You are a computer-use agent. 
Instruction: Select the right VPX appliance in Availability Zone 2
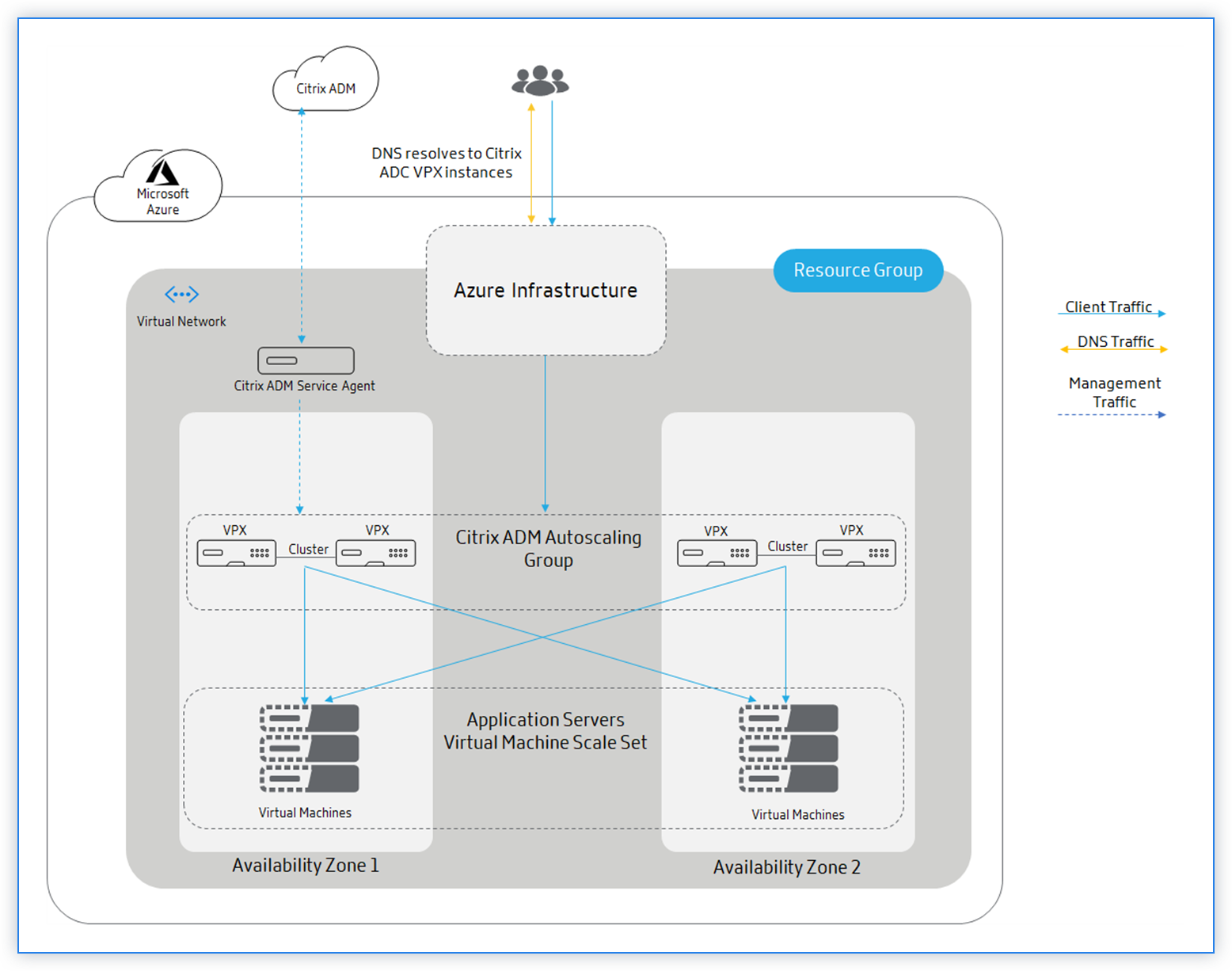(x=856, y=553)
